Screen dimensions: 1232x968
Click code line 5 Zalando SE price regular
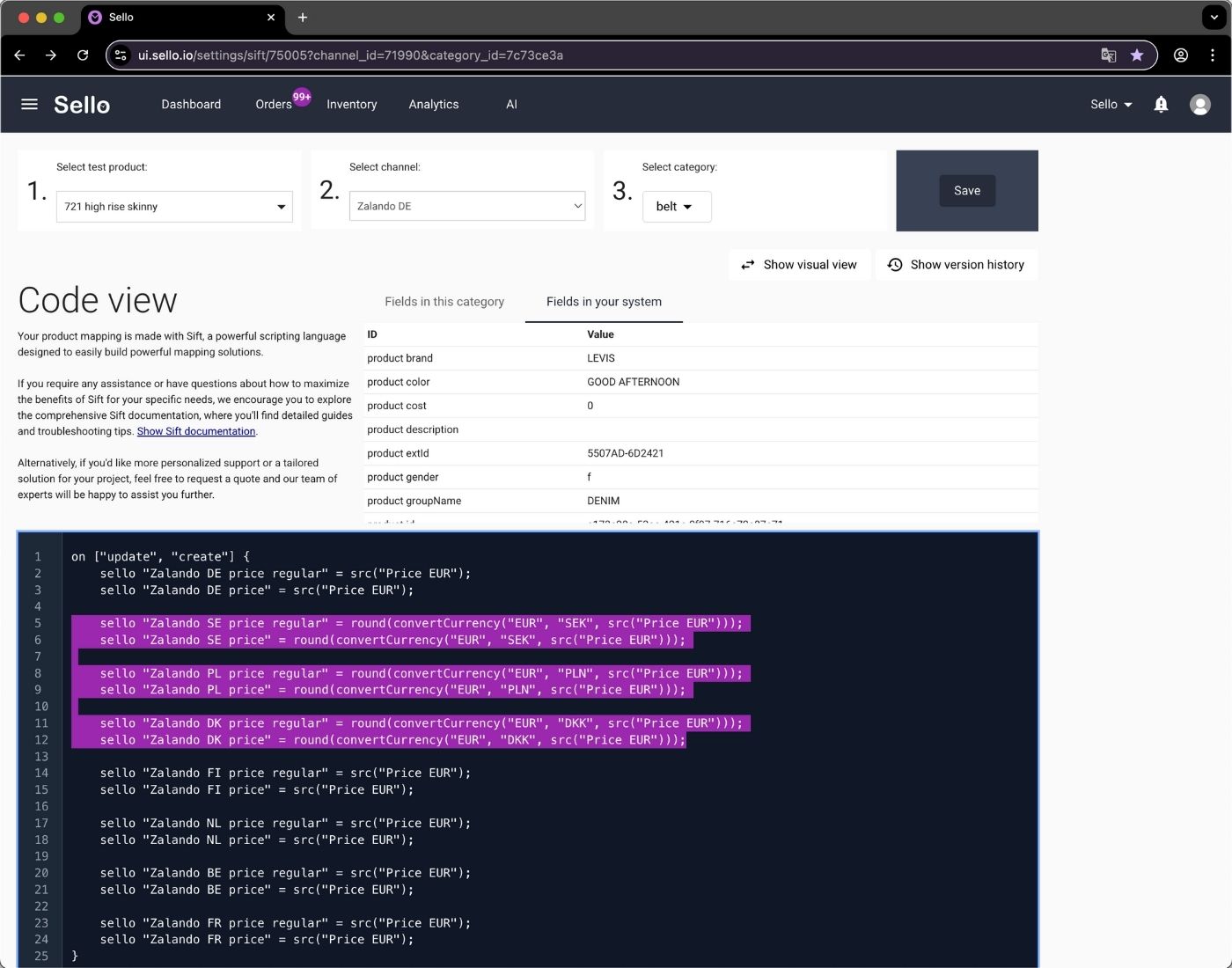coord(422,624)
